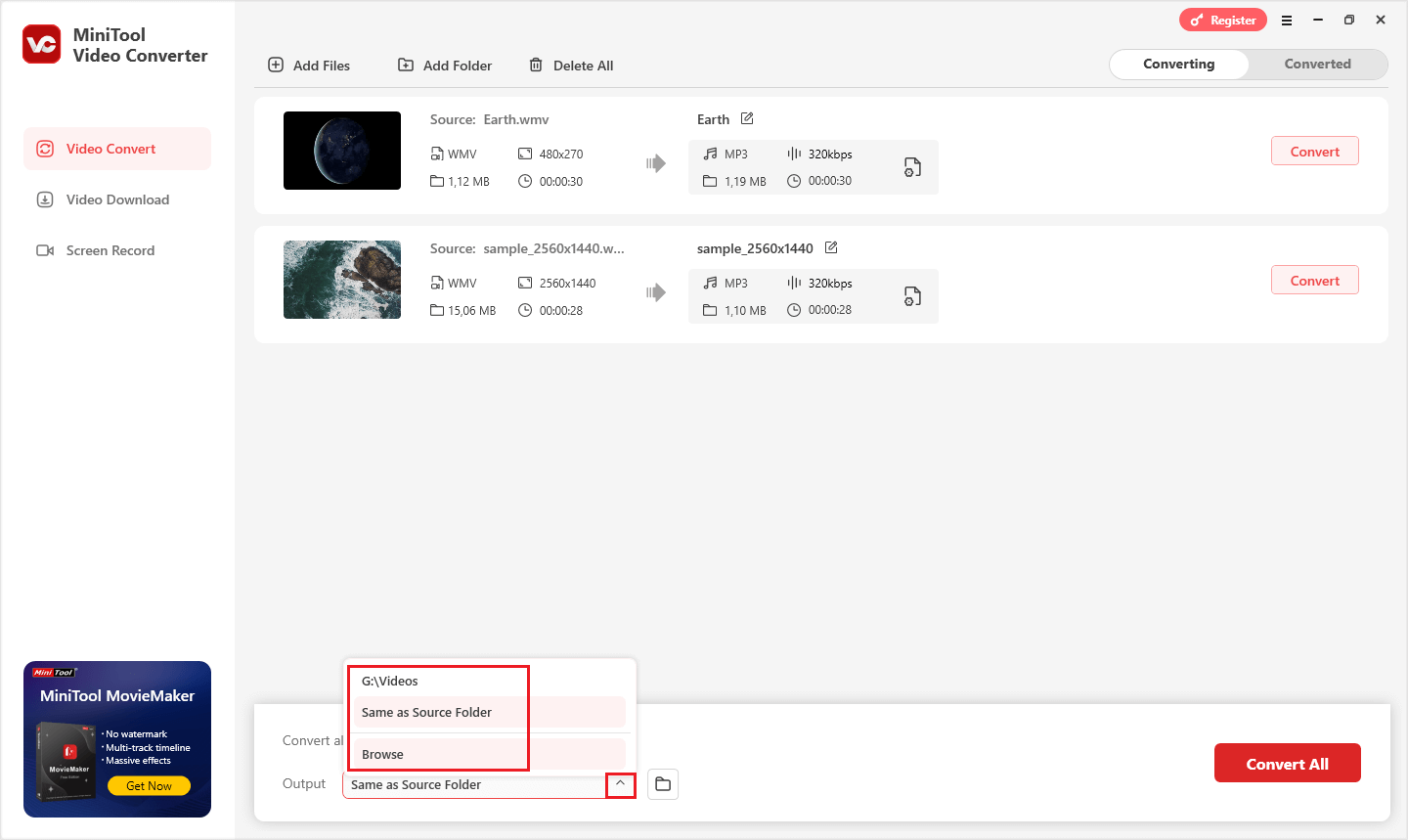1408x840 pixels.
Task: Click Register button
Action: pos(1223,20)
